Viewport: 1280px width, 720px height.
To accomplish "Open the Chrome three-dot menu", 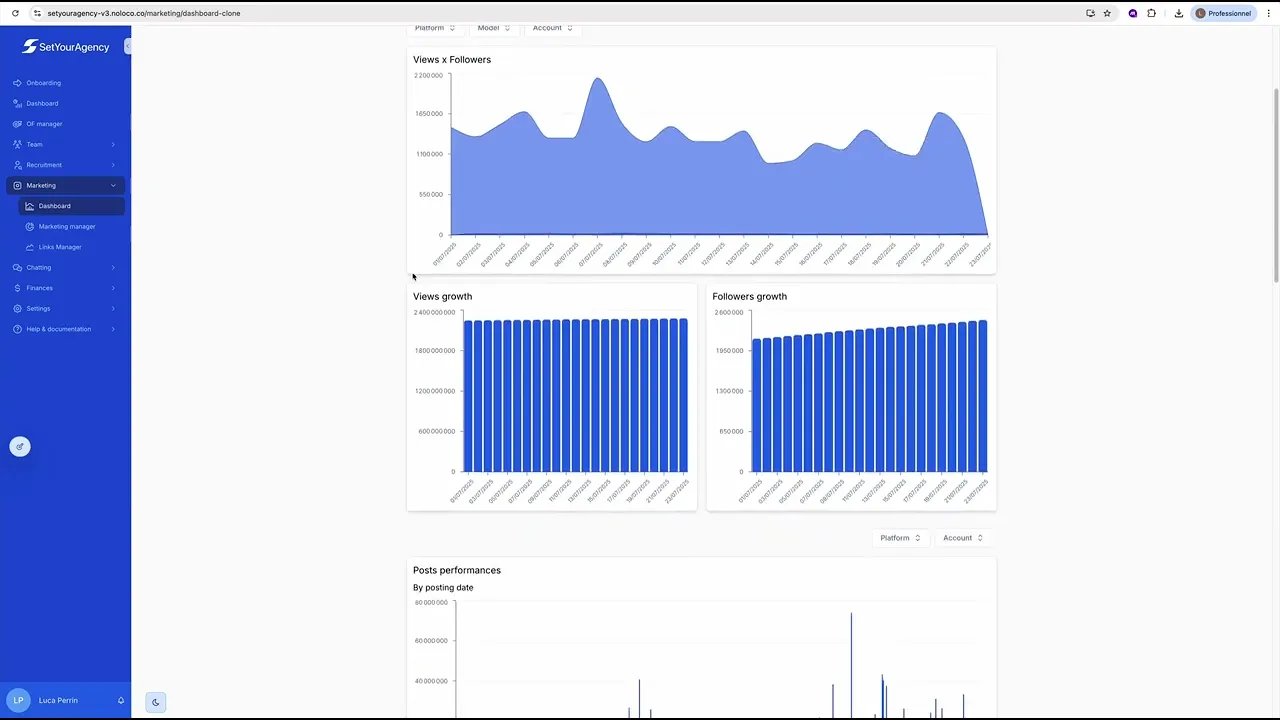I will (x=1267, y=13).
